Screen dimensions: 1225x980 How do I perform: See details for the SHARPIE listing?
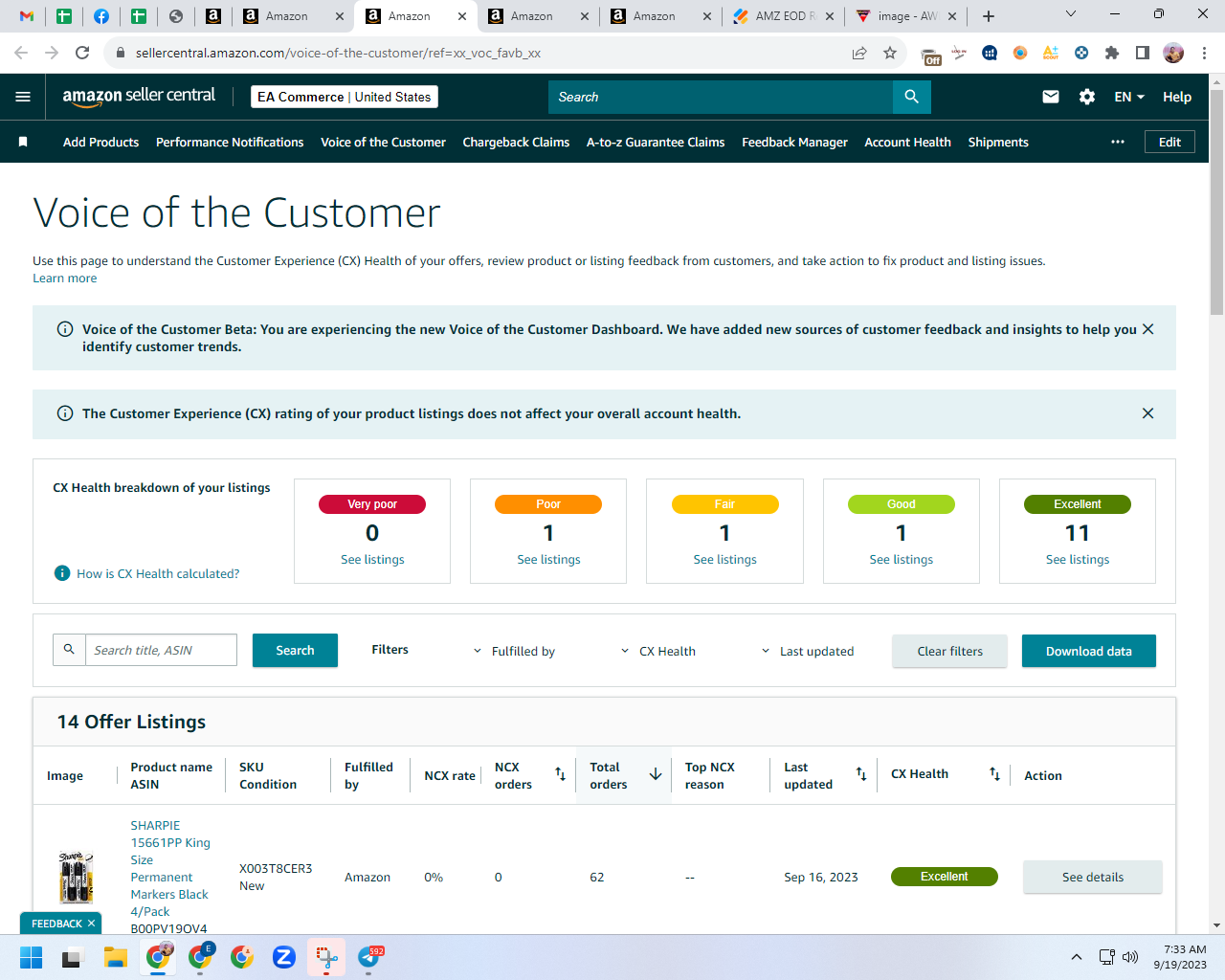pyautogui.click(x=1093, y=877)
